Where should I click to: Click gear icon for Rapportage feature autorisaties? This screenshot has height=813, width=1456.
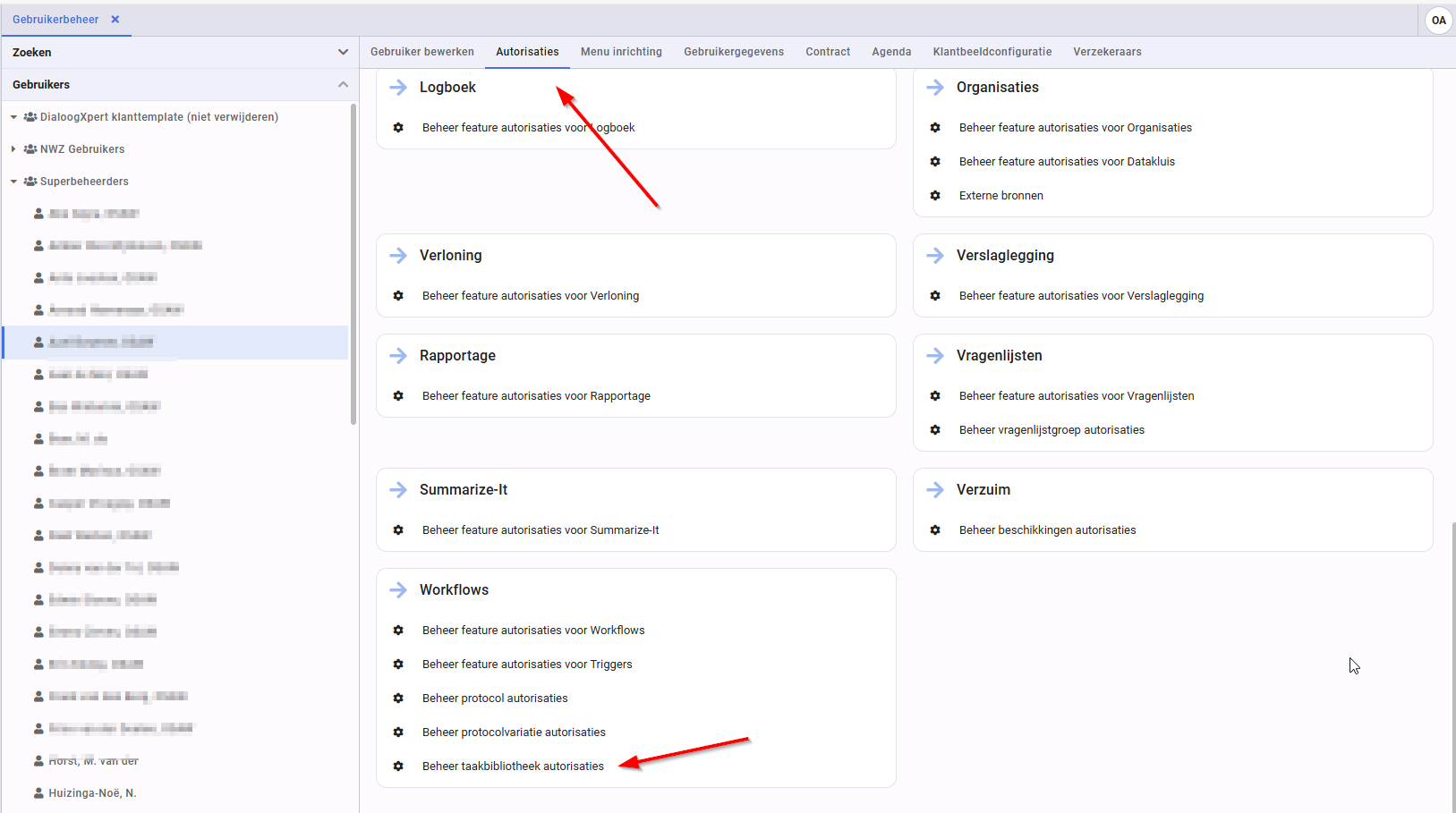pyautogui.click(x=398, y=396)
